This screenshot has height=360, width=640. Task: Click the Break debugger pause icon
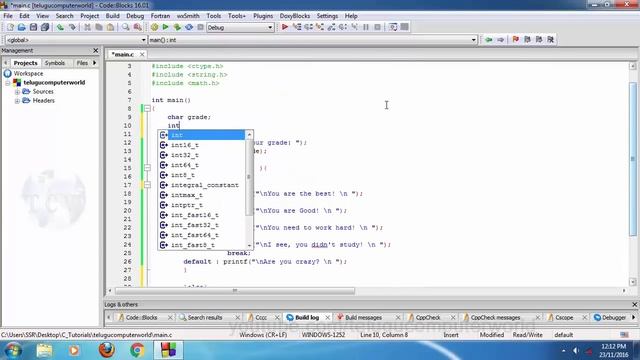[366, 27]
